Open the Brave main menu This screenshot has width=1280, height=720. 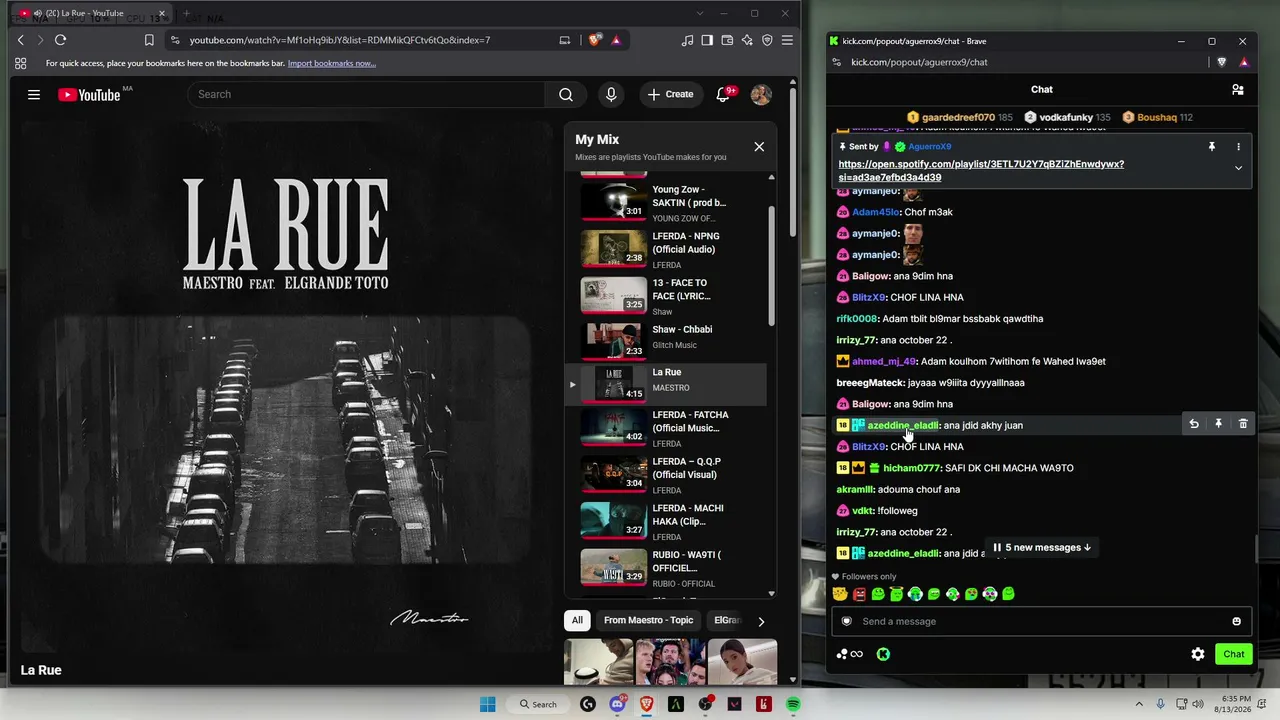tap(787, 40)
